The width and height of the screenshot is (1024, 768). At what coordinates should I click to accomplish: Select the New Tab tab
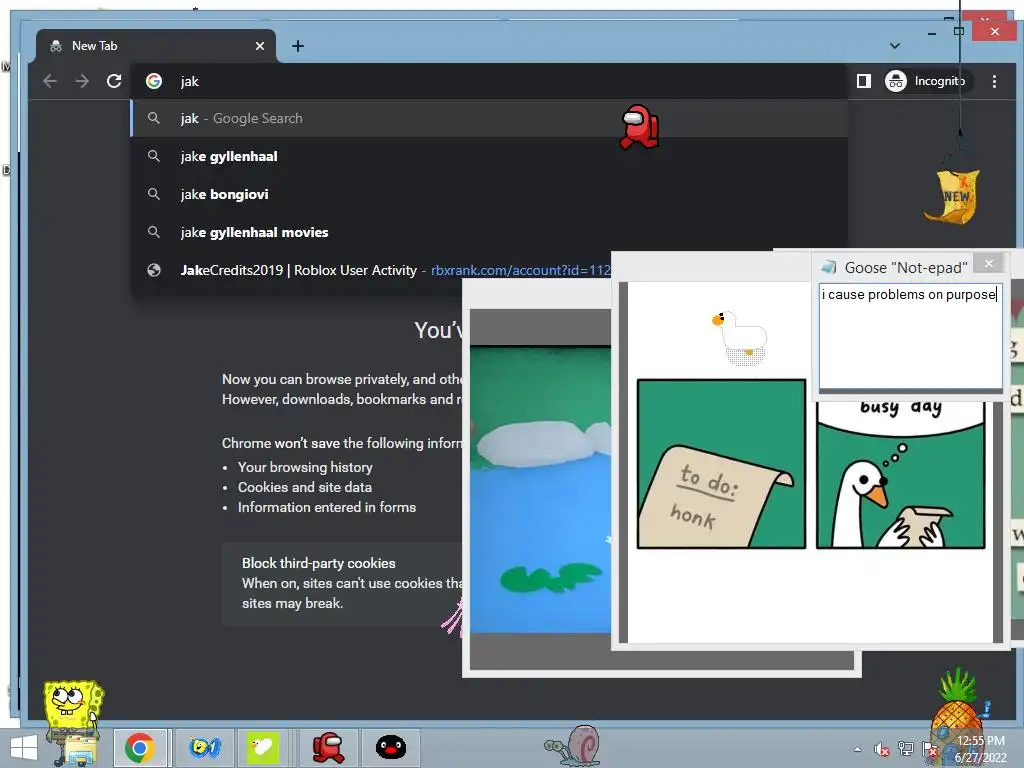tap(155, 46)
